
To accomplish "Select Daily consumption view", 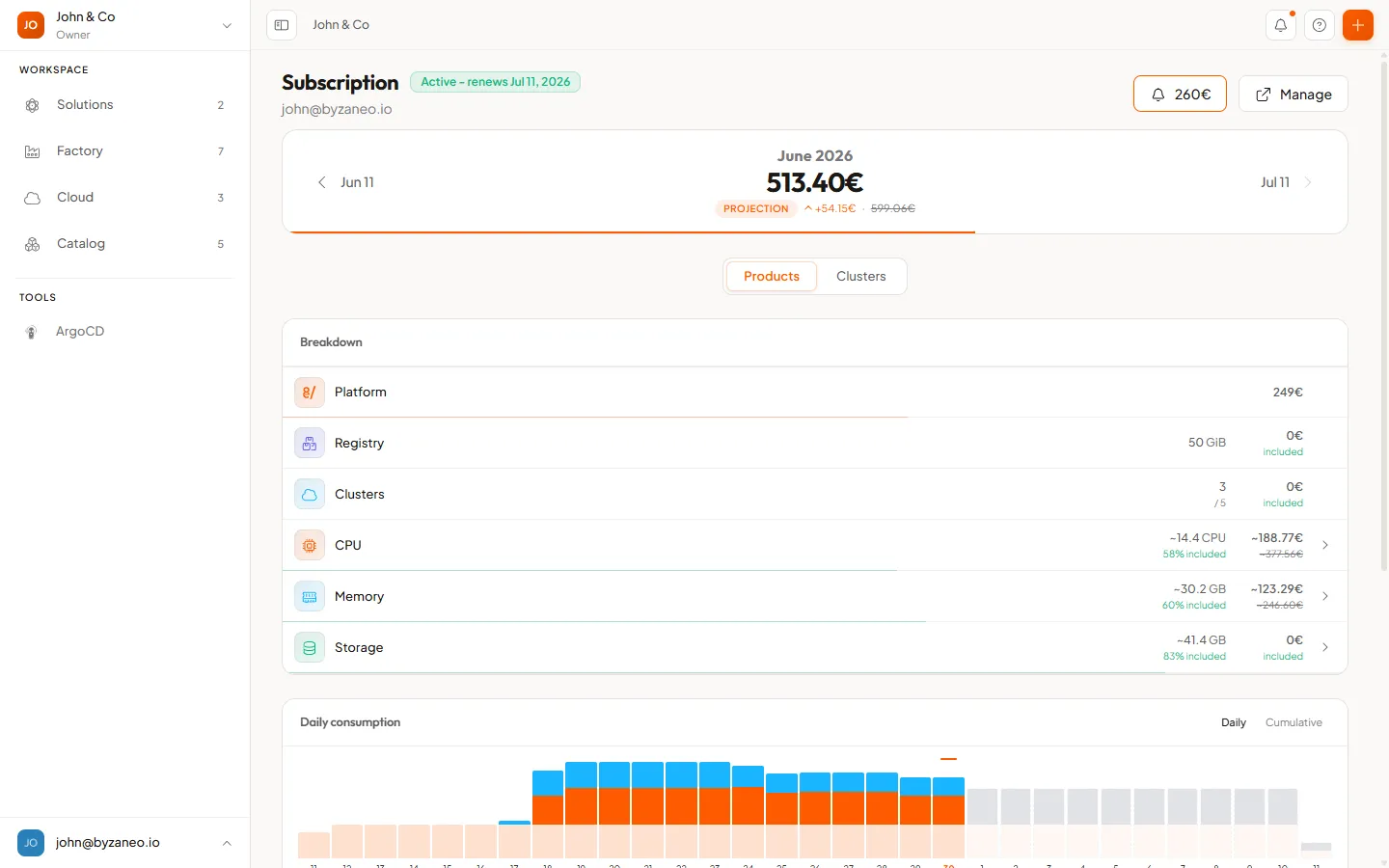I will 1234,723.
